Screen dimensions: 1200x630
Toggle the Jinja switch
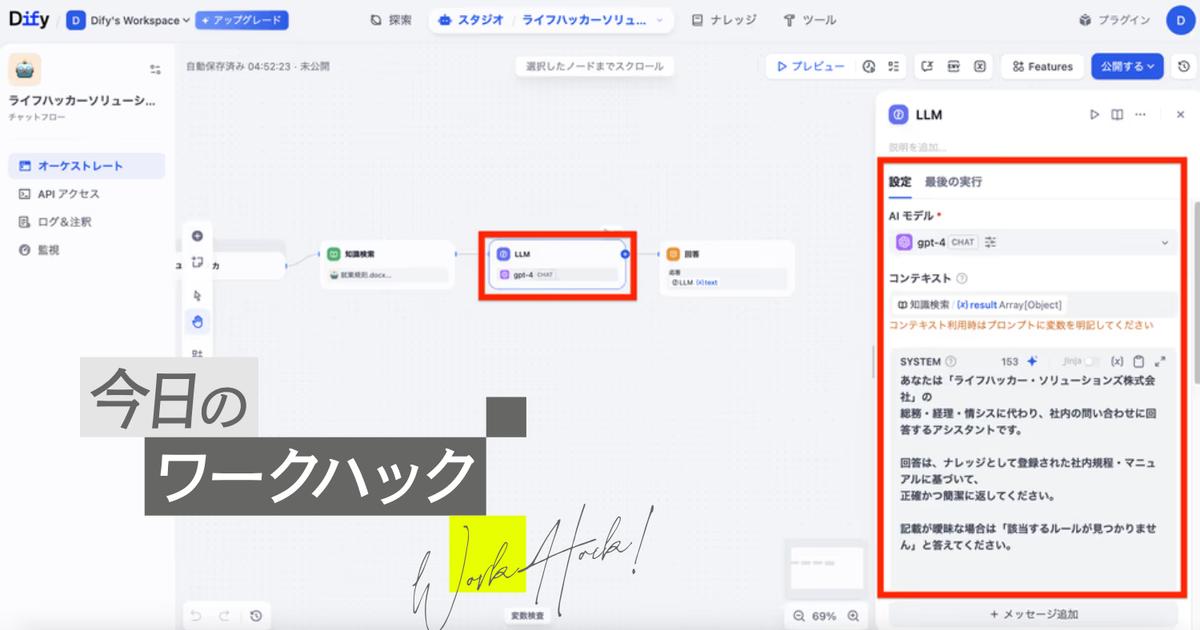coord(1093,362)
